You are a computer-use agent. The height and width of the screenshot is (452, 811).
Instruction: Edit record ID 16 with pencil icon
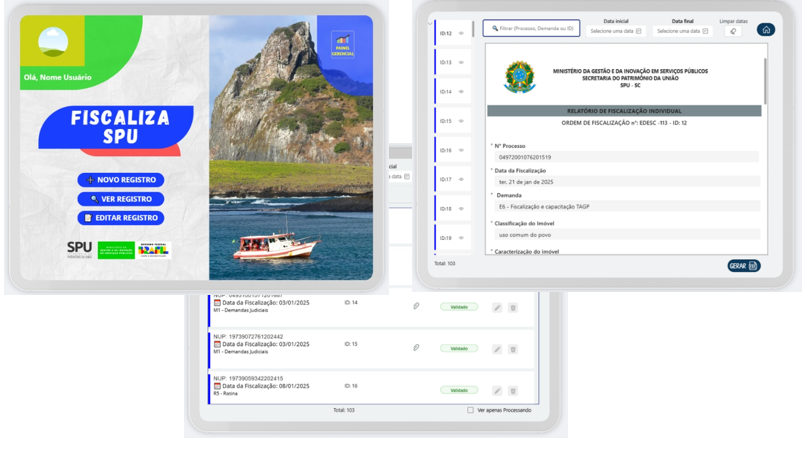(497, 391)
